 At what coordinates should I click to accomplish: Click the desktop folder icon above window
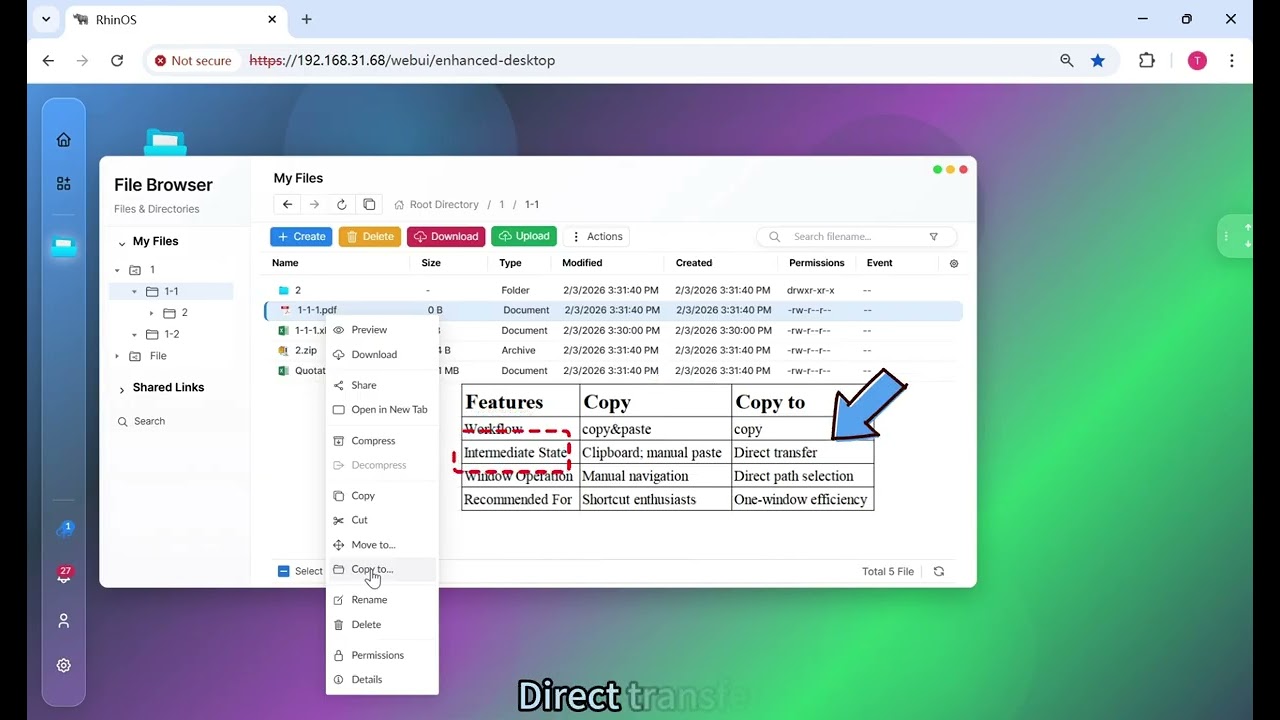165,141
